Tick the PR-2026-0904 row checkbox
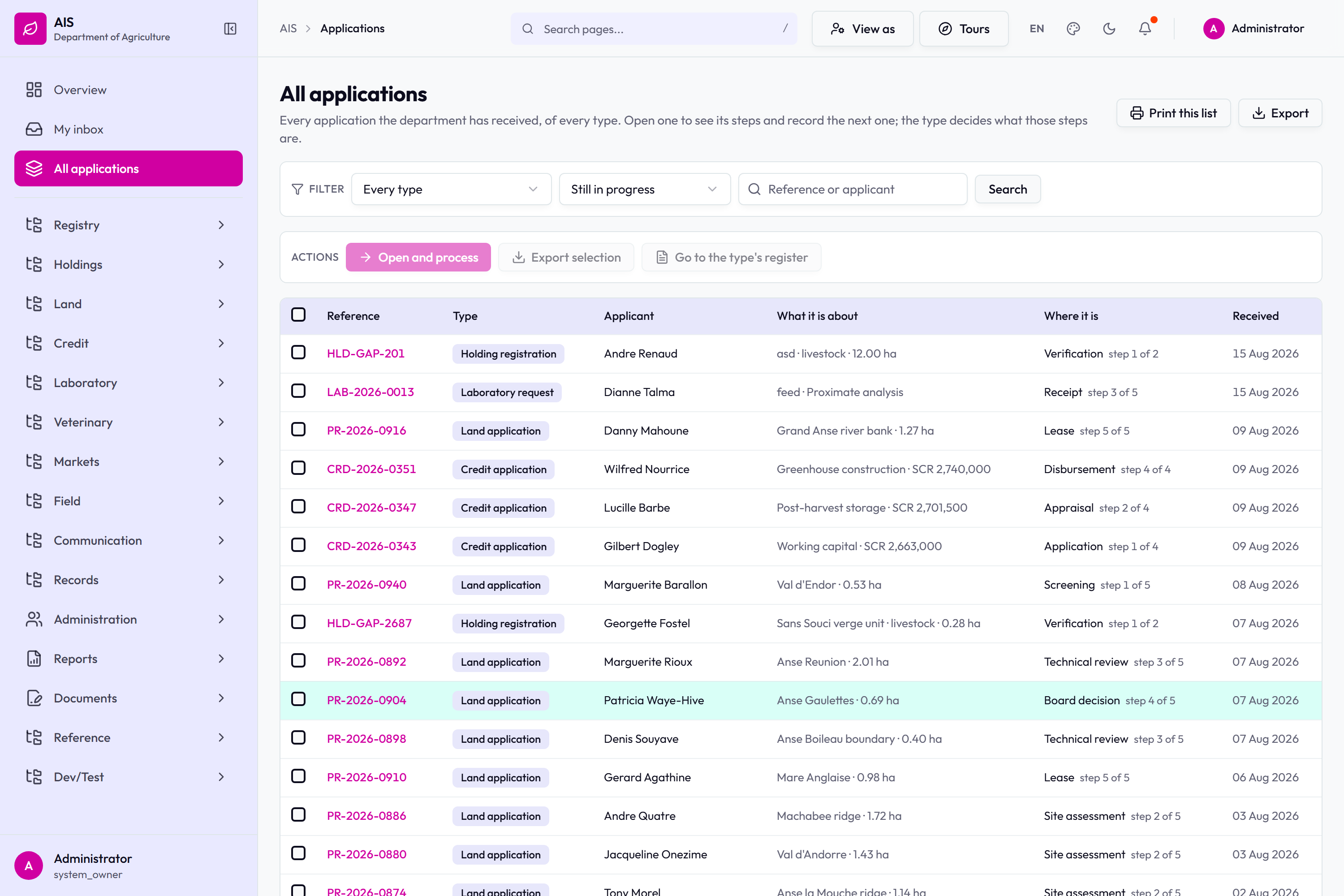The height and width of the screenshot is (896, 1344). click(298, 699)
